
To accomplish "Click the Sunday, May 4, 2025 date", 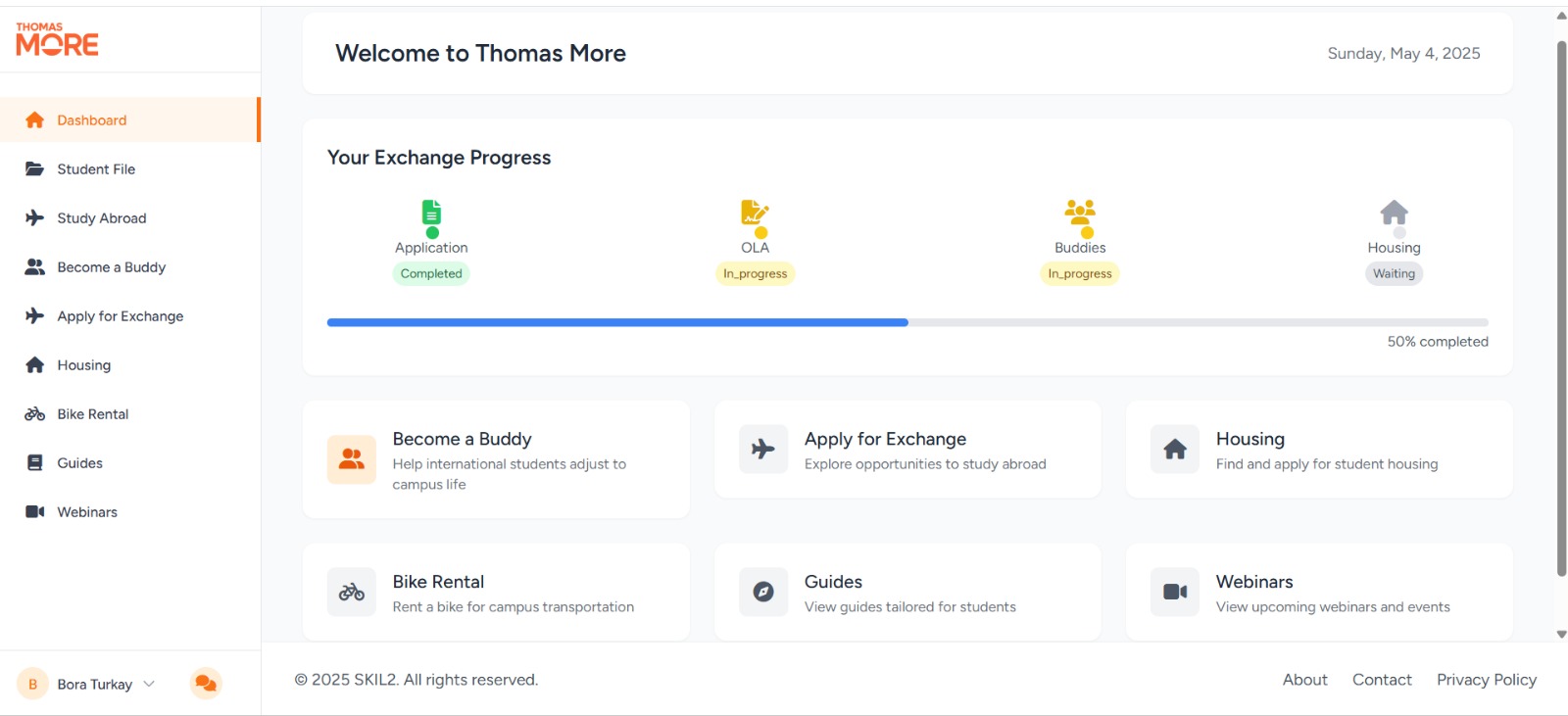I will 1403,53.
